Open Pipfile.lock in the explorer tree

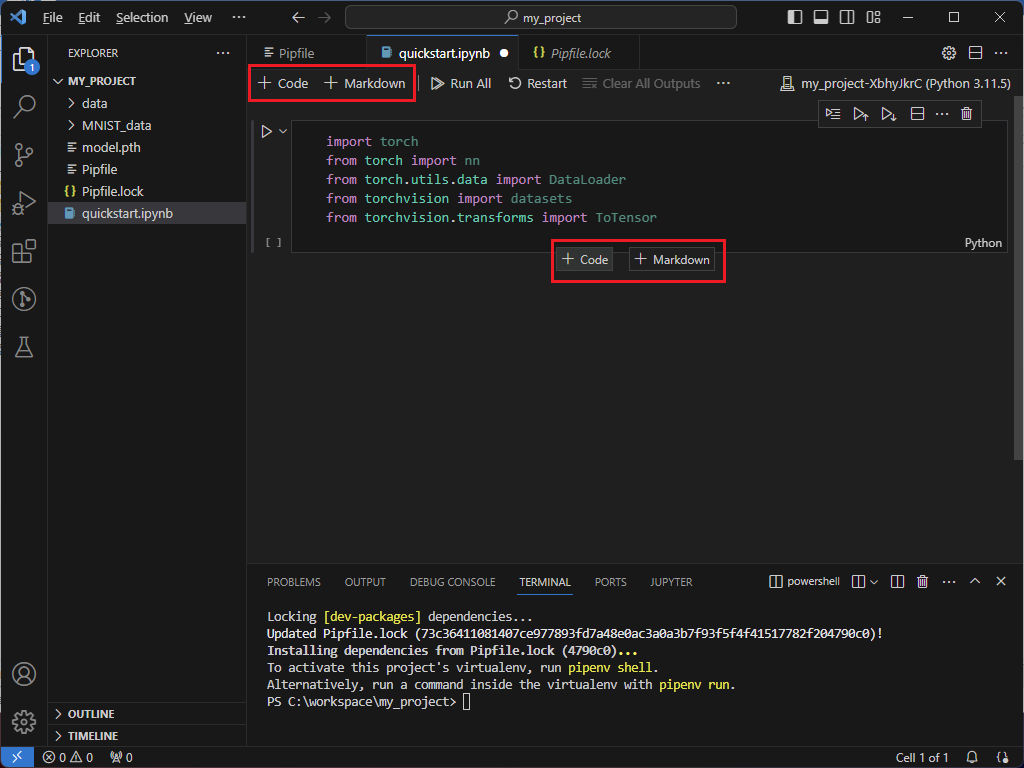[x=148, y=191]
